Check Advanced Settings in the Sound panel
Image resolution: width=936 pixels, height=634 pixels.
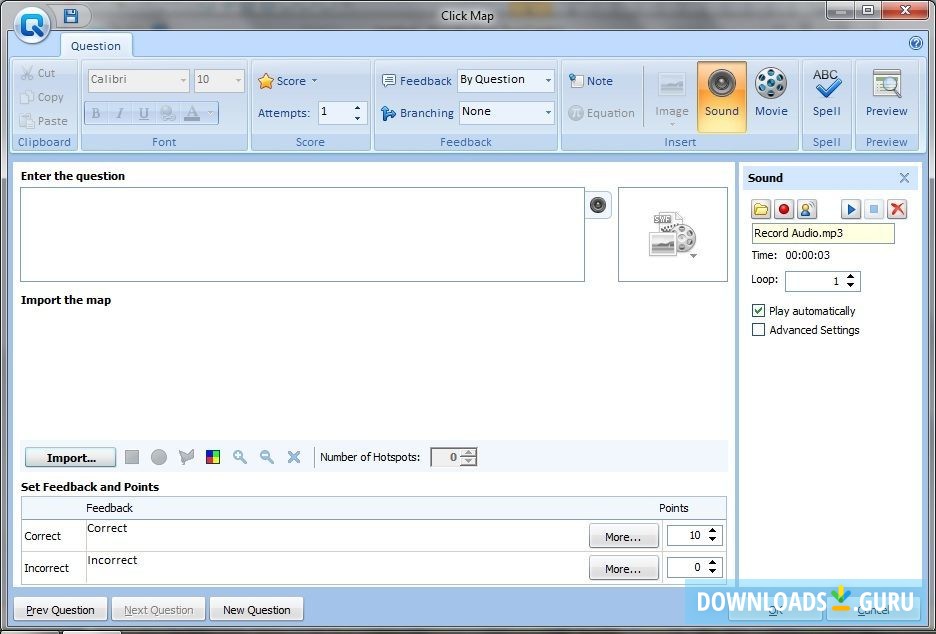(758, 330)
